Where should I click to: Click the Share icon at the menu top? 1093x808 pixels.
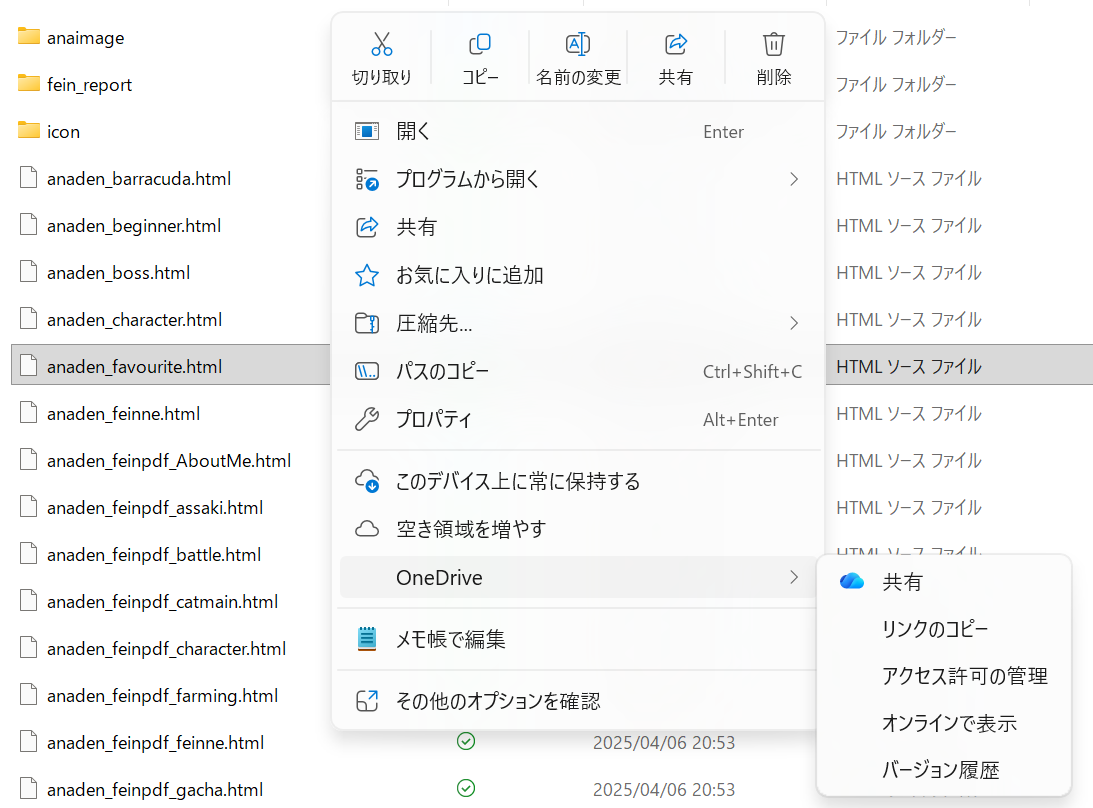click(x=677, y=44)
